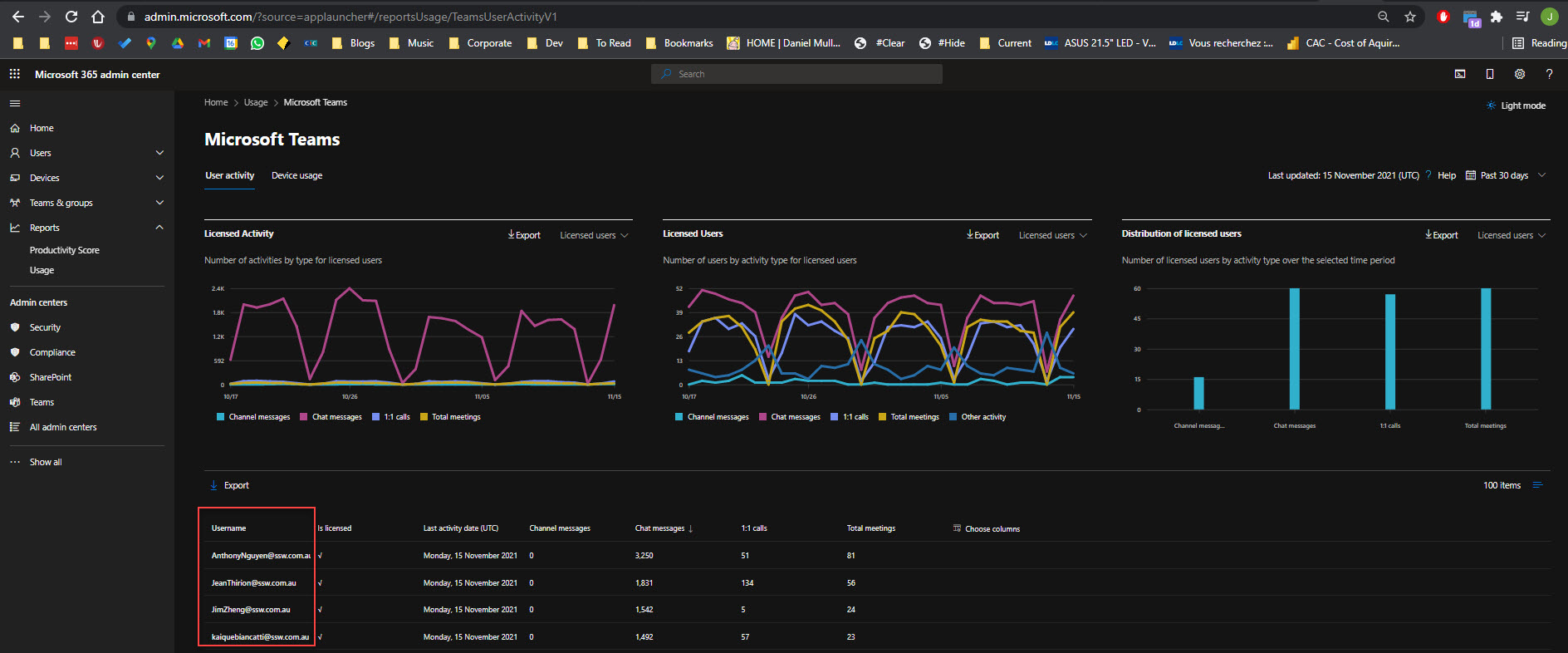Click the admin center Search box
Viewport: 1568px width, 653px height.
[796, 74]
